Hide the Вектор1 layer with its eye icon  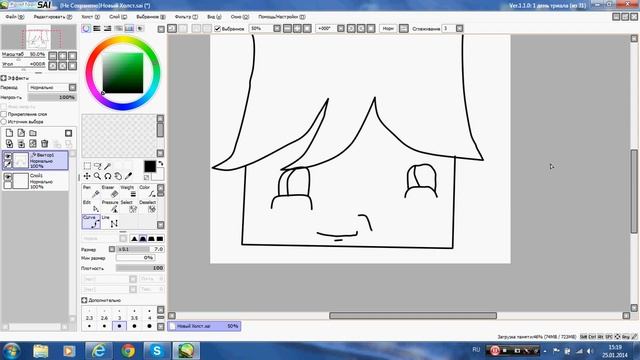[x=8, y=156]
